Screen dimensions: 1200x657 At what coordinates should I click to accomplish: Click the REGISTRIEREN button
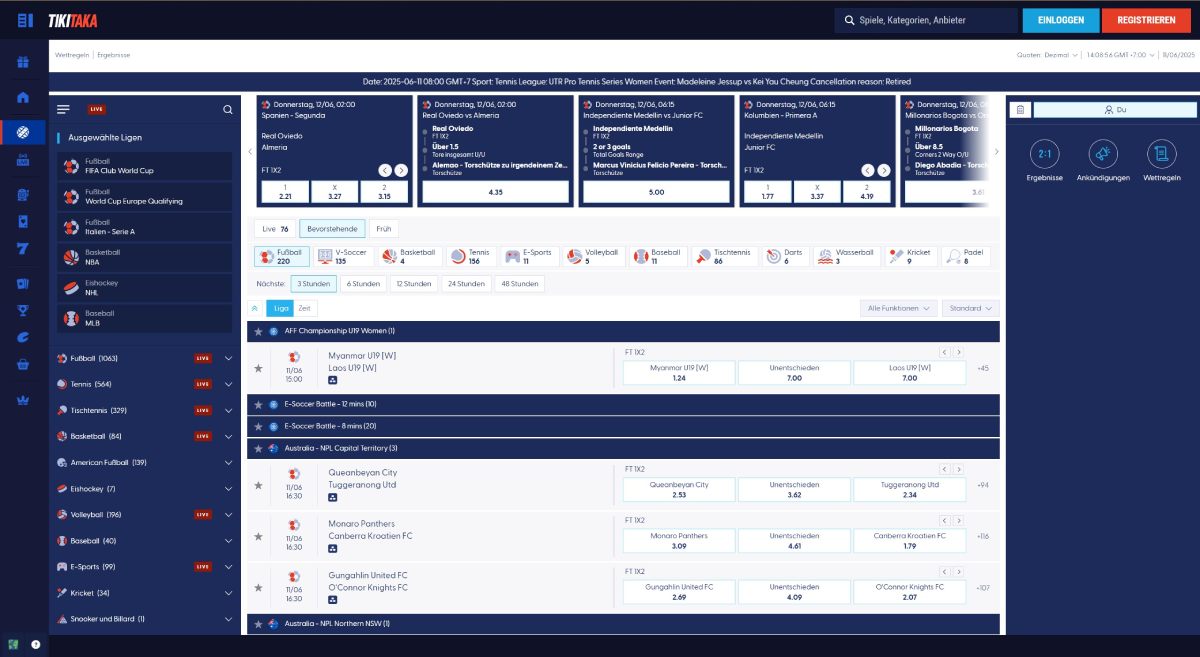1146,20
